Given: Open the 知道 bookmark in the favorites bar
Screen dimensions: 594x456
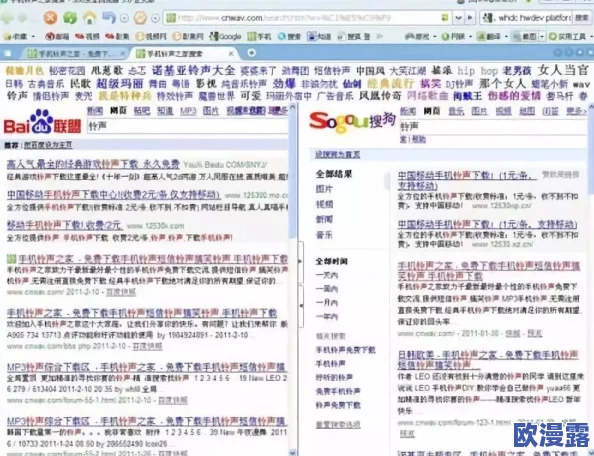Looking at the screenshot, I should pos(319,36).
